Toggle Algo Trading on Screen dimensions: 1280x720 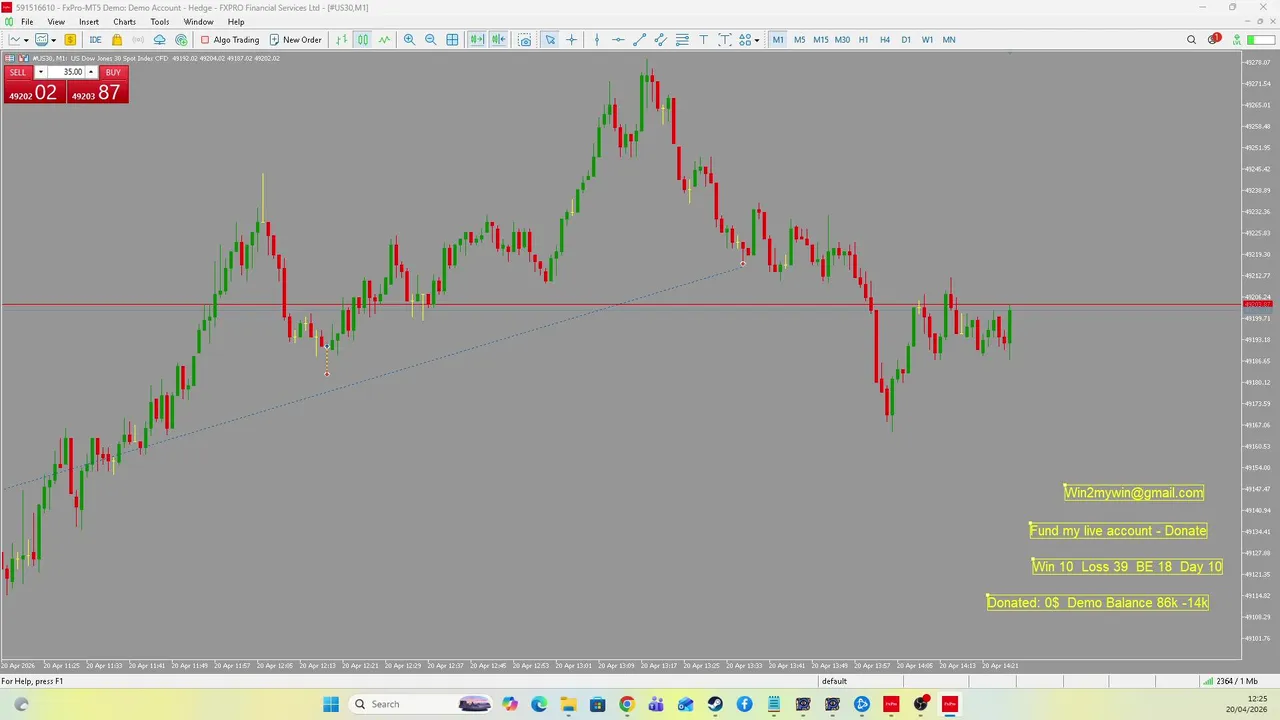coord(230,40)
